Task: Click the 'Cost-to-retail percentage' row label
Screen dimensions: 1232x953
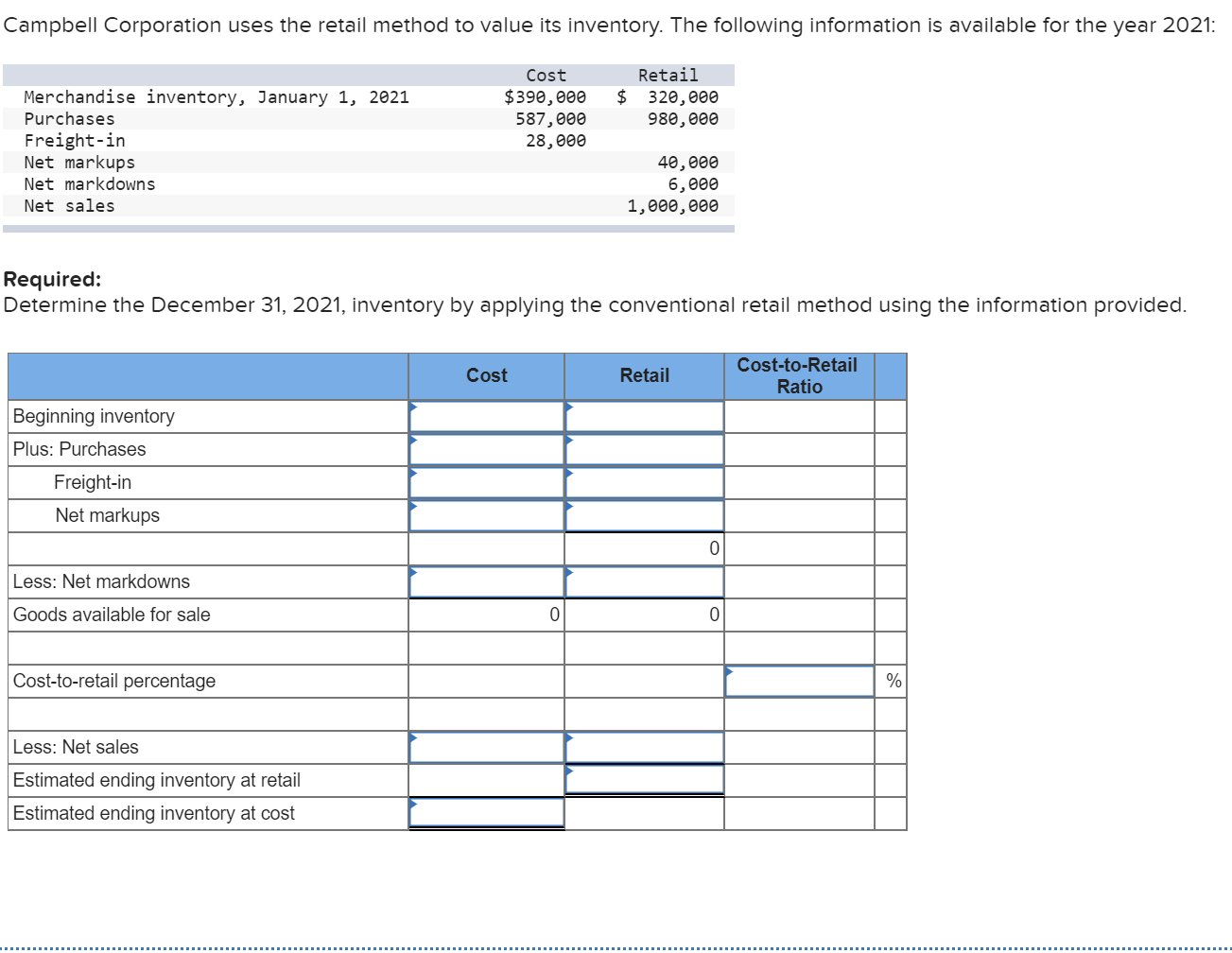Action: click(x=114, y=681)
